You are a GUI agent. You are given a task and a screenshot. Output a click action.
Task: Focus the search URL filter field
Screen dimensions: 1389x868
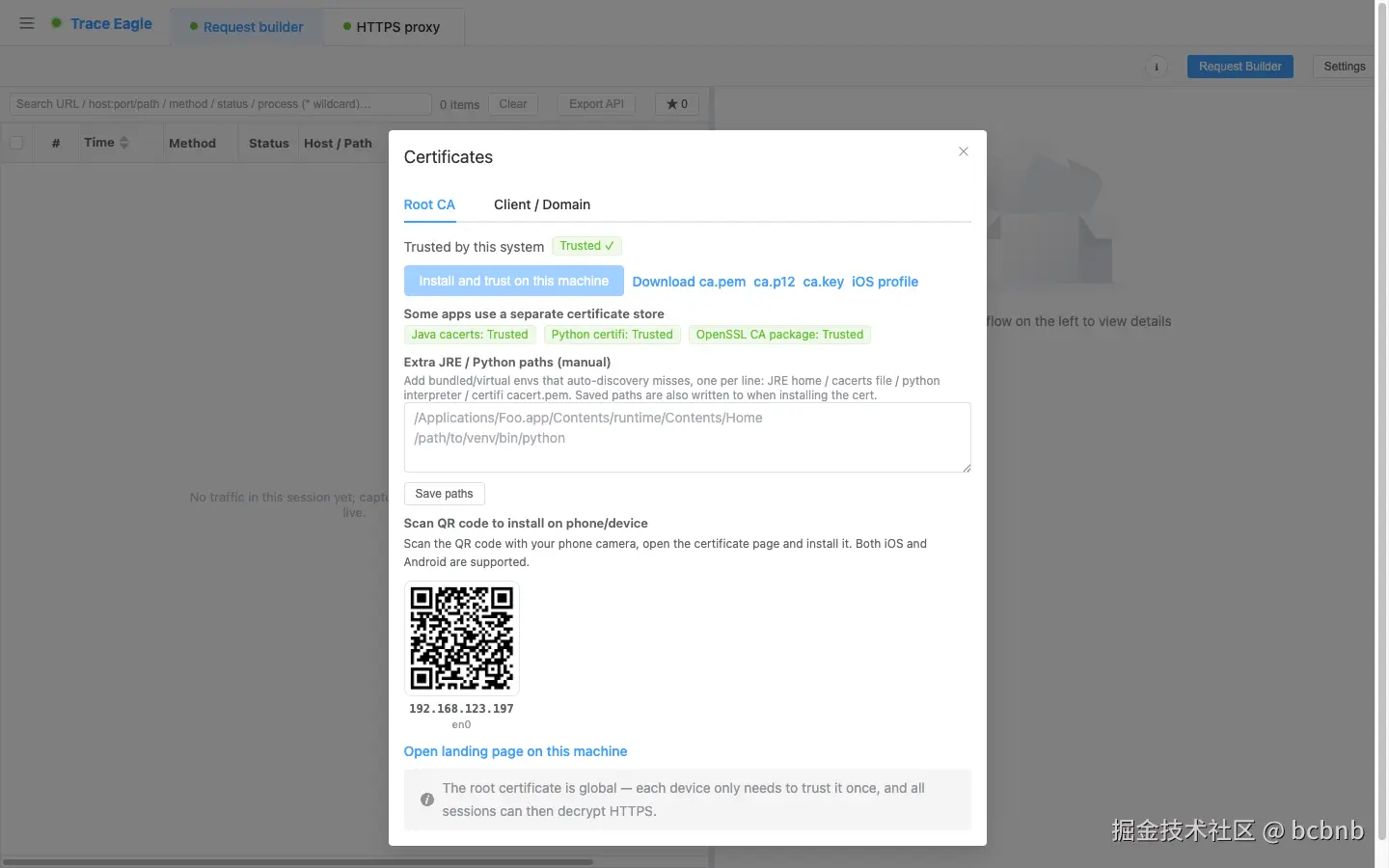click(220, 104)
